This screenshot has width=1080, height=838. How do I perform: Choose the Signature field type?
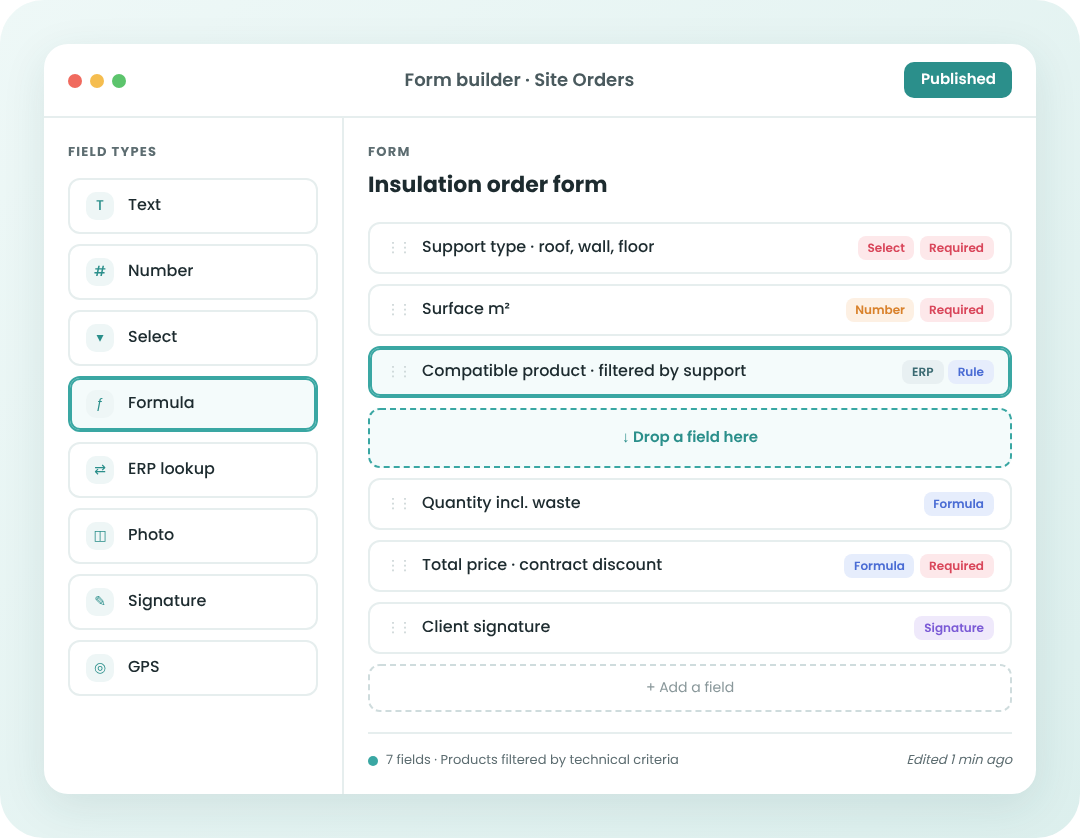[x=193, y=603]
